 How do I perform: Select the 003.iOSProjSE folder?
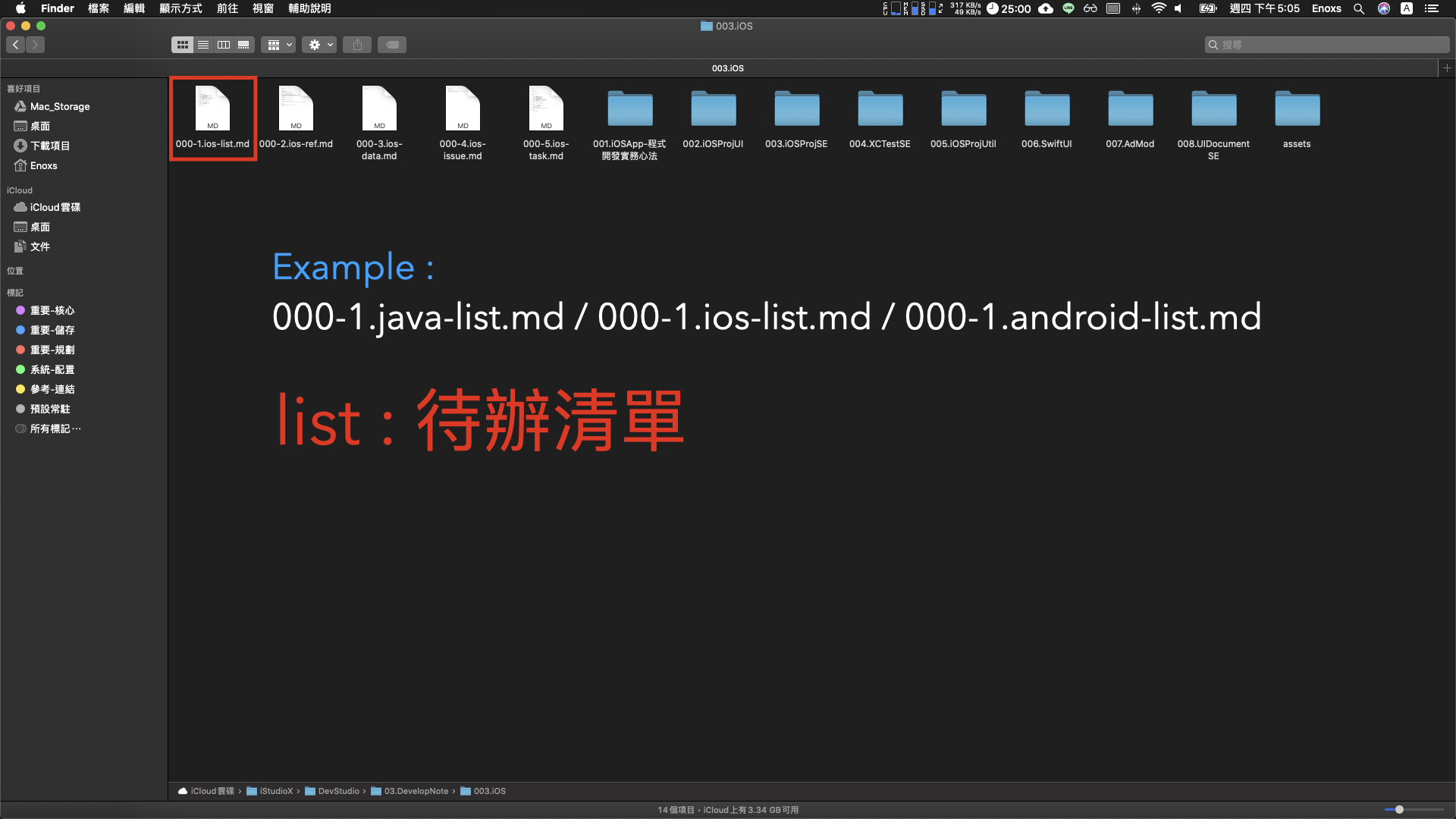coord(796,119)
